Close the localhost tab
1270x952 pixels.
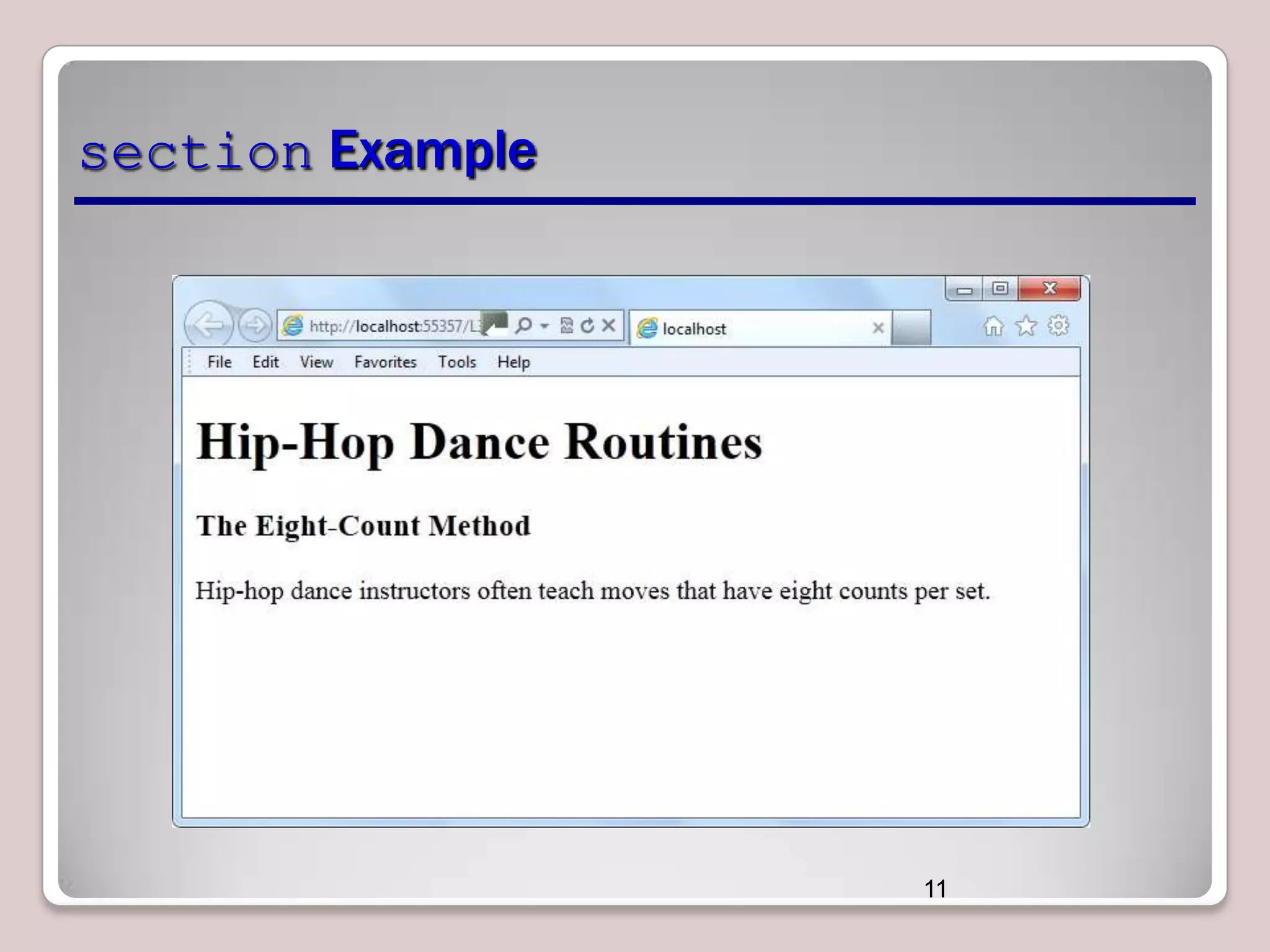[878, 328]
